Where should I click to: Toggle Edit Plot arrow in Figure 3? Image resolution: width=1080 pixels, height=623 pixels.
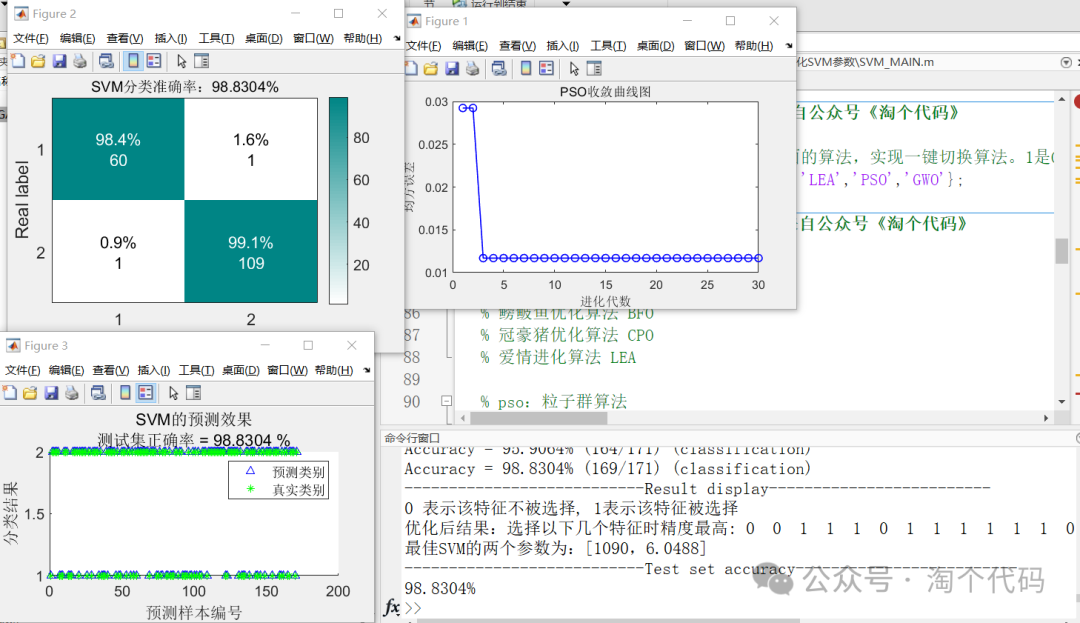(x=173, y=392)
